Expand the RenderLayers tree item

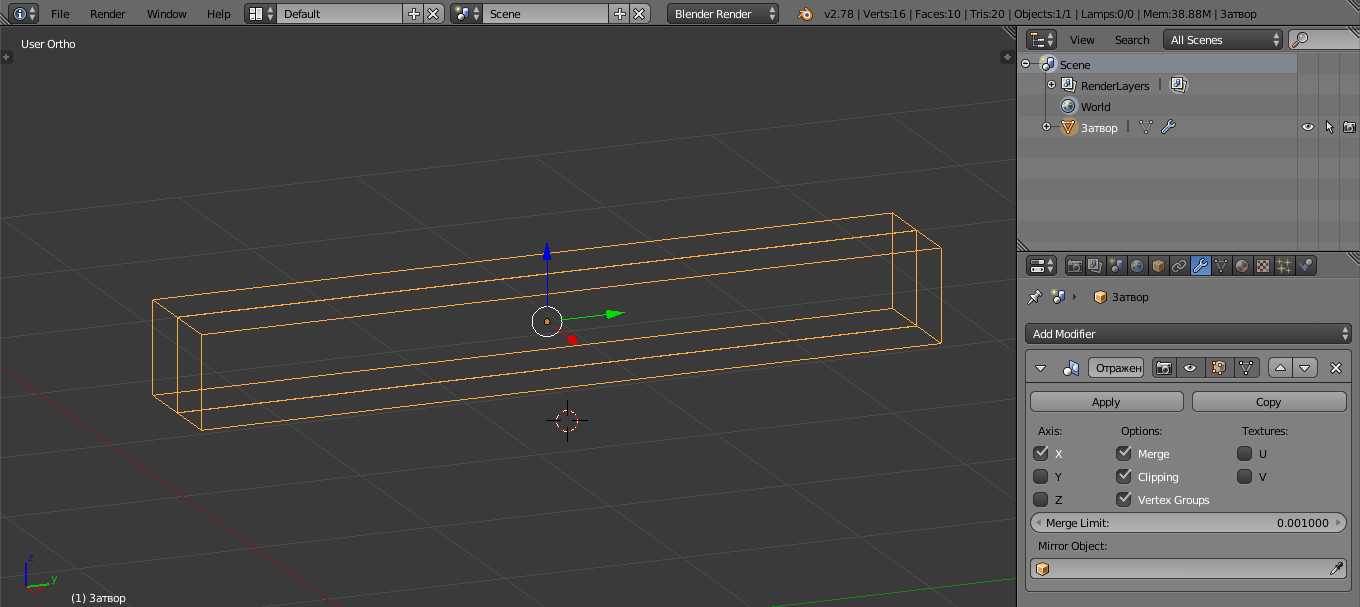(1051, 85)
